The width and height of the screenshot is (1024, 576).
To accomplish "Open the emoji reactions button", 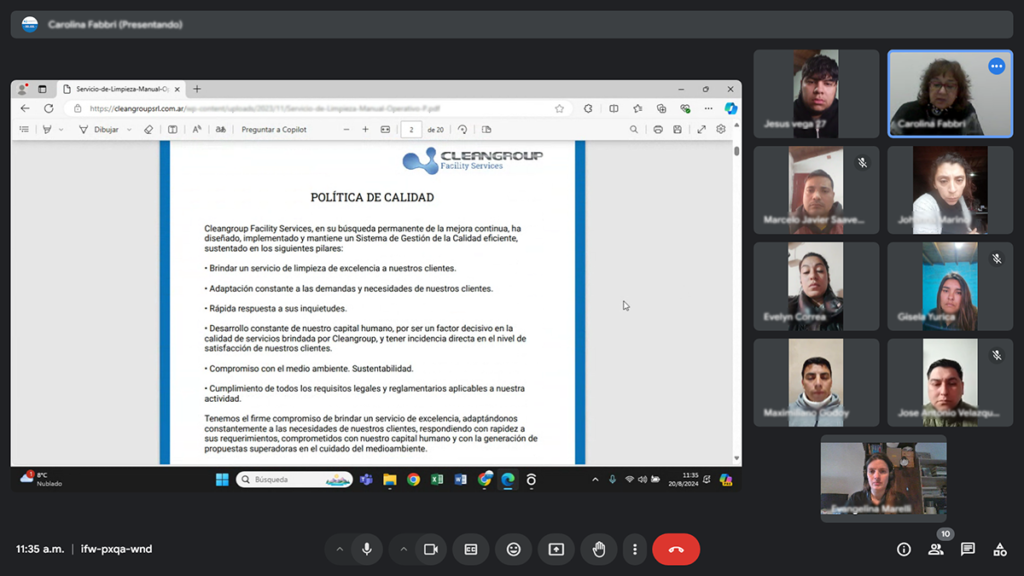I will coord(513,549).
